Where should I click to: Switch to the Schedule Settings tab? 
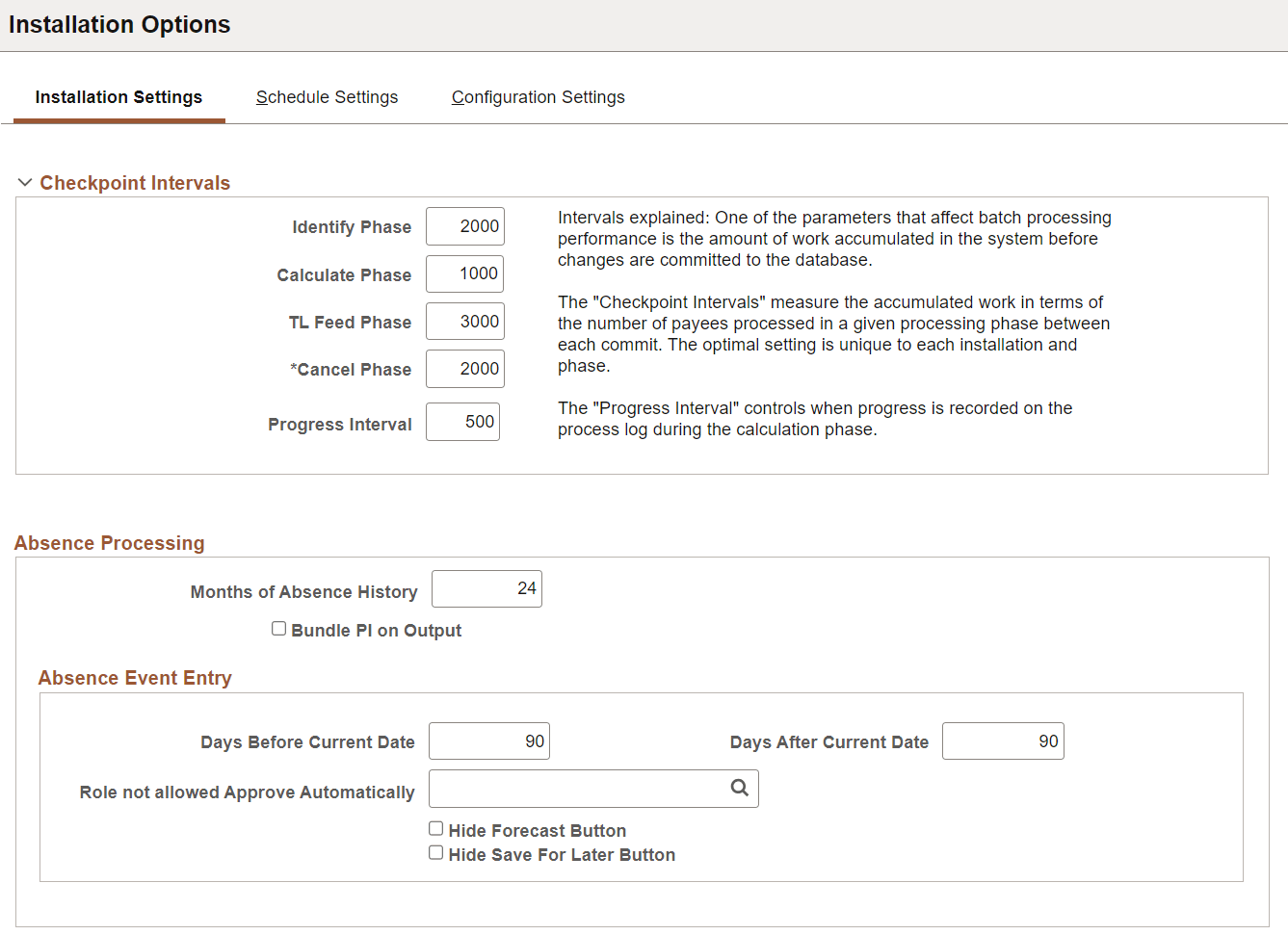tap(327, 96)
